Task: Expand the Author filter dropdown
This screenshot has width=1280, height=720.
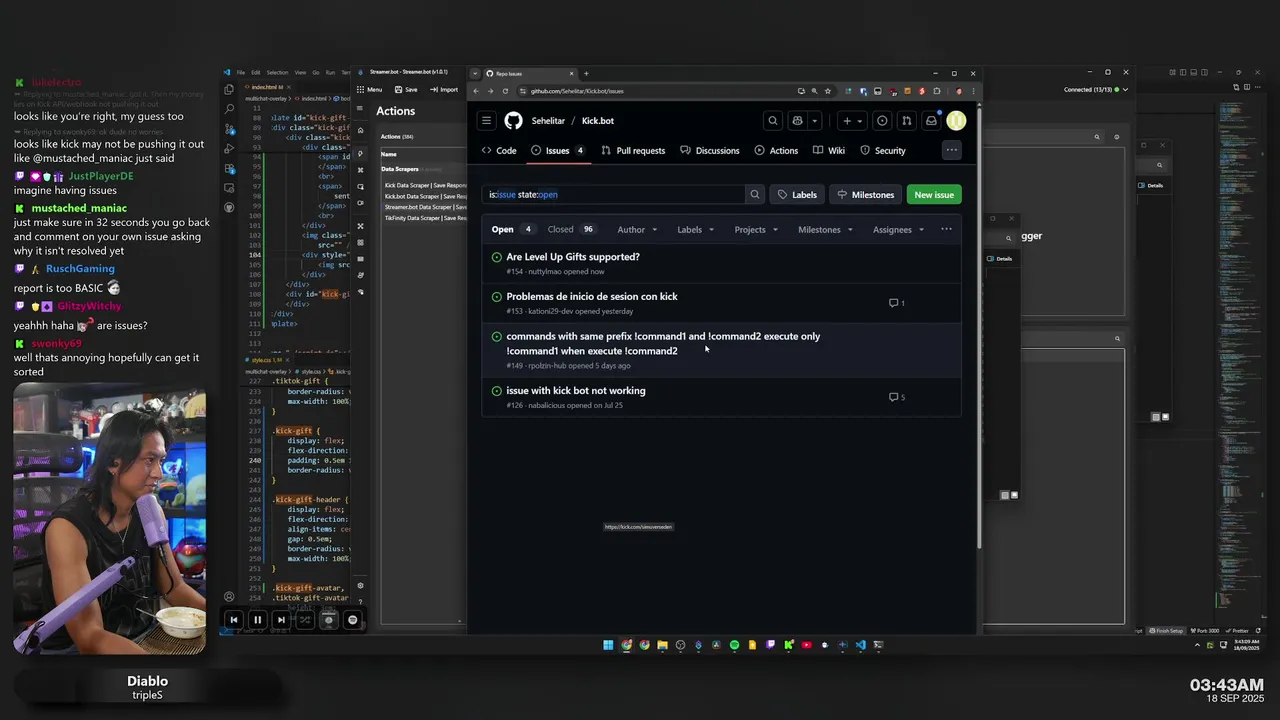Action: click(x=637, y=230)
